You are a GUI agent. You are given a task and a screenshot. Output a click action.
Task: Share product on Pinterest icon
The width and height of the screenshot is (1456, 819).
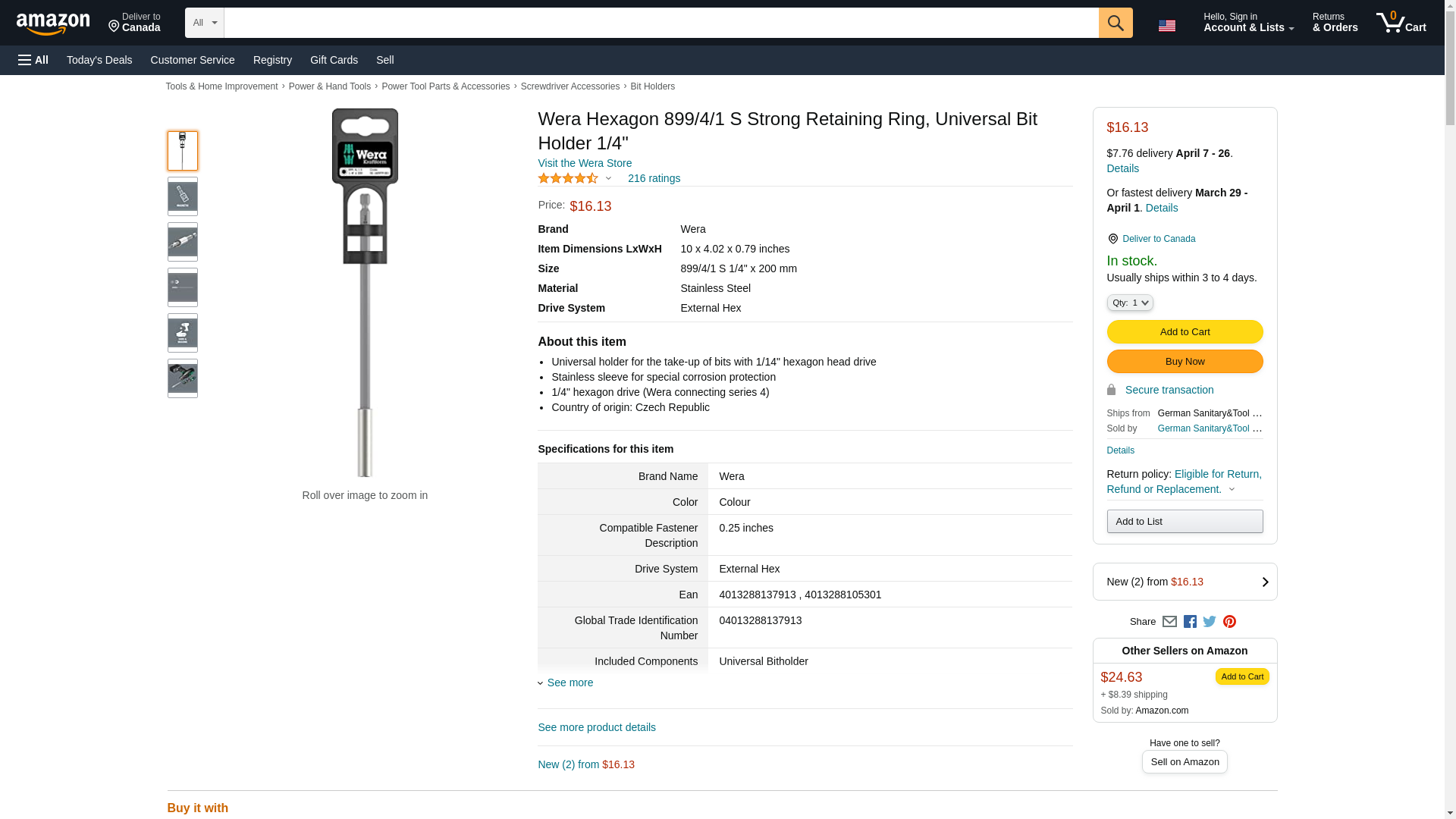point(1229,622)
